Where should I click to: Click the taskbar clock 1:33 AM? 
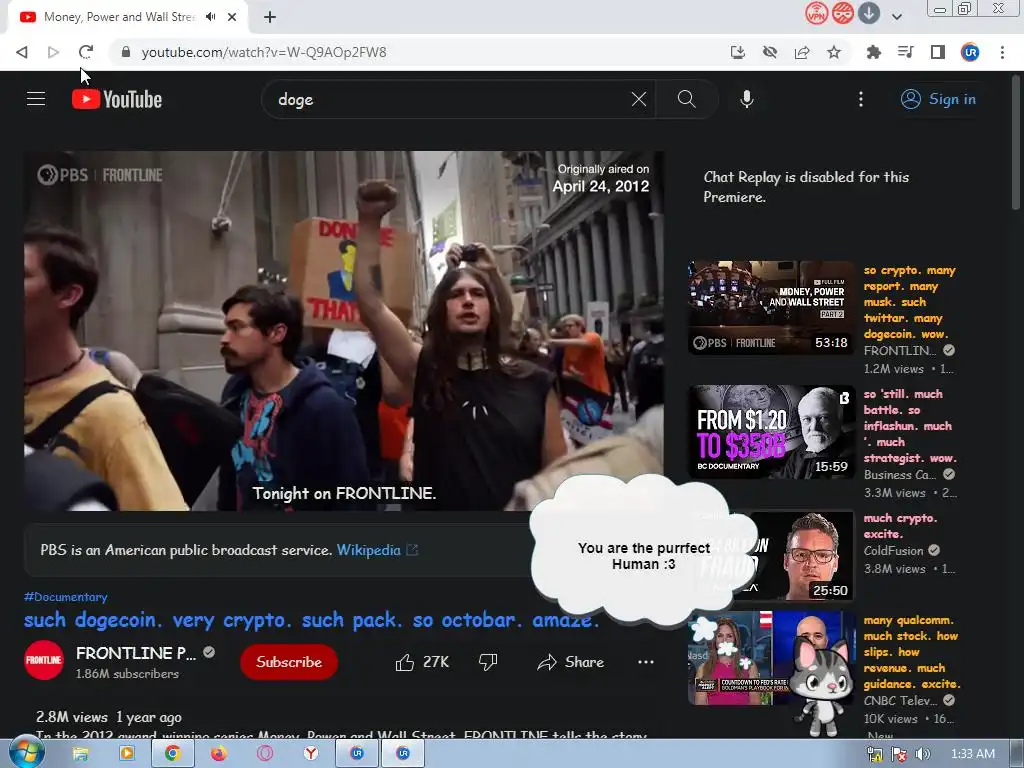click(972, 754)
